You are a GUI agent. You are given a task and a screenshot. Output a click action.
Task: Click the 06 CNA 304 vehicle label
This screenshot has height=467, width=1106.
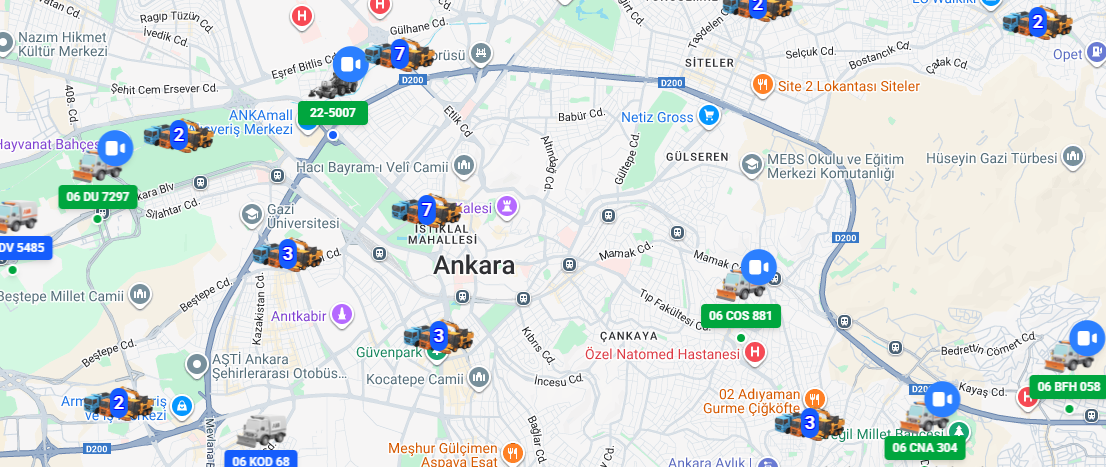click(925, 447)
